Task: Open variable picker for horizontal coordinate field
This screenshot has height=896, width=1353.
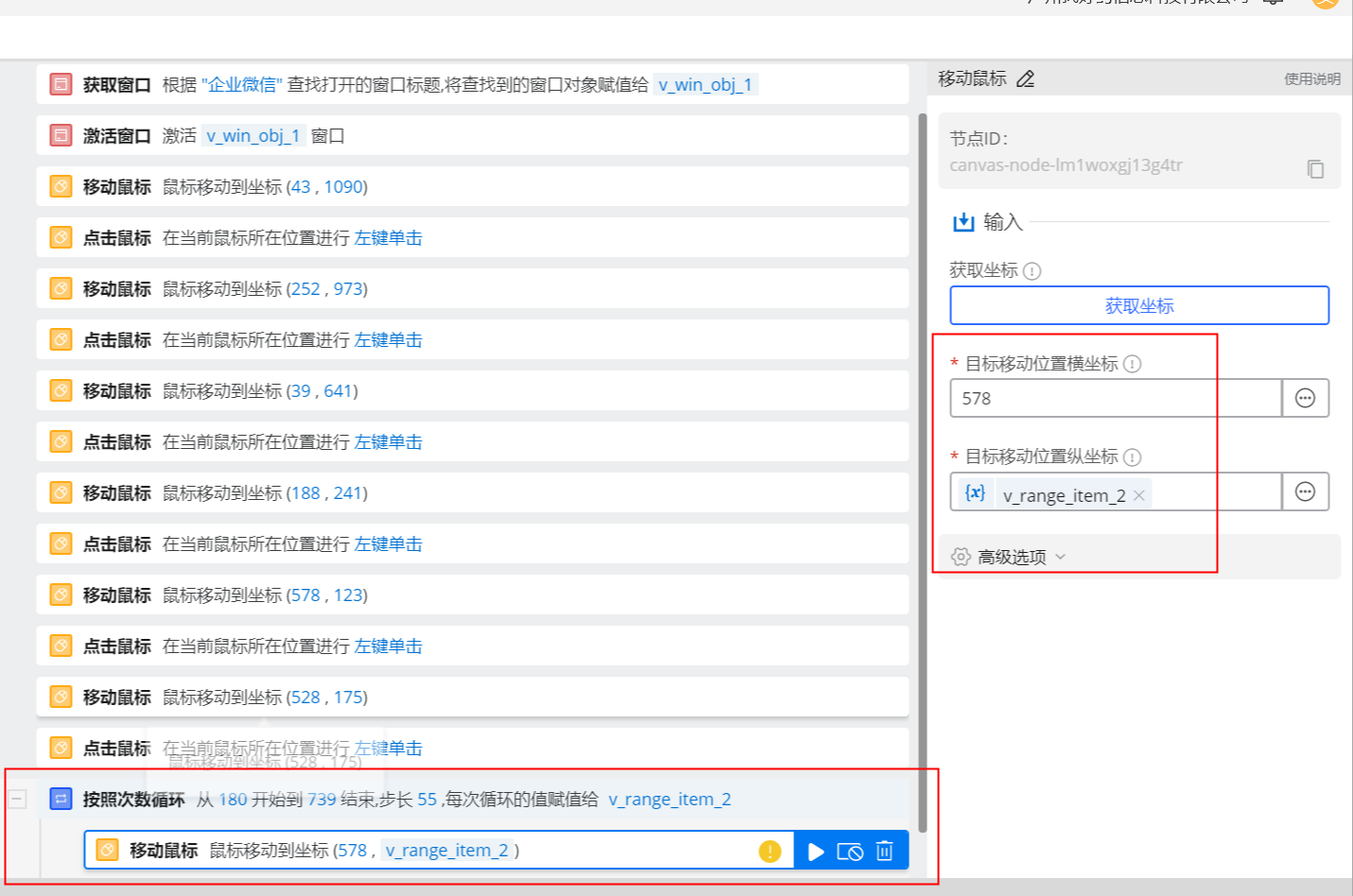Action: [x=1305, y=398]
